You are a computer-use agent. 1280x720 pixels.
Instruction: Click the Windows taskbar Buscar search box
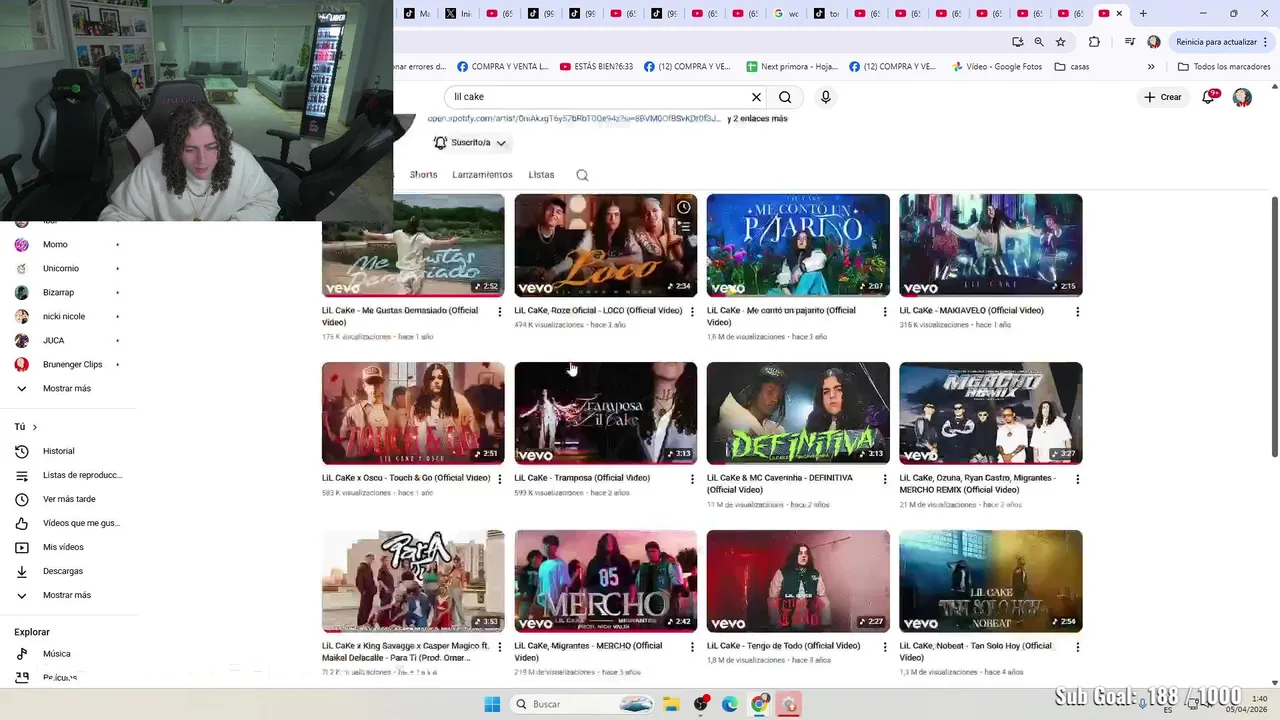coord(583,704)
